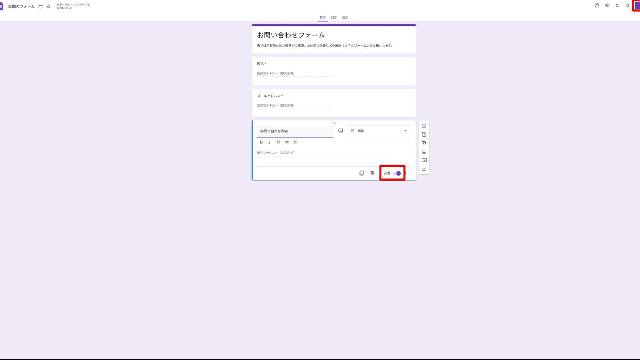Insert a link in question title
The height and width of the screenshot is (360, 640).
click(287, 142)
